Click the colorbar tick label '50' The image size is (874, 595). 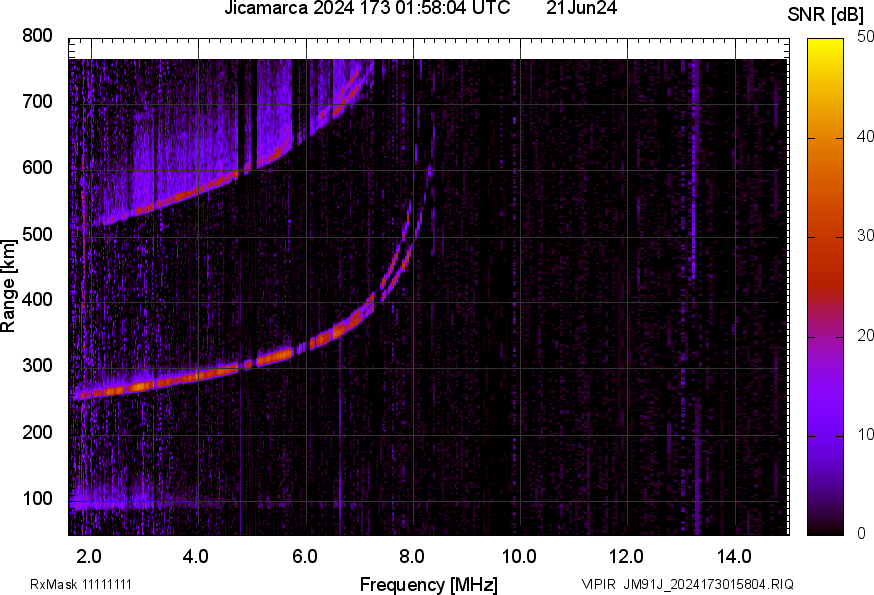coord(865,37)
